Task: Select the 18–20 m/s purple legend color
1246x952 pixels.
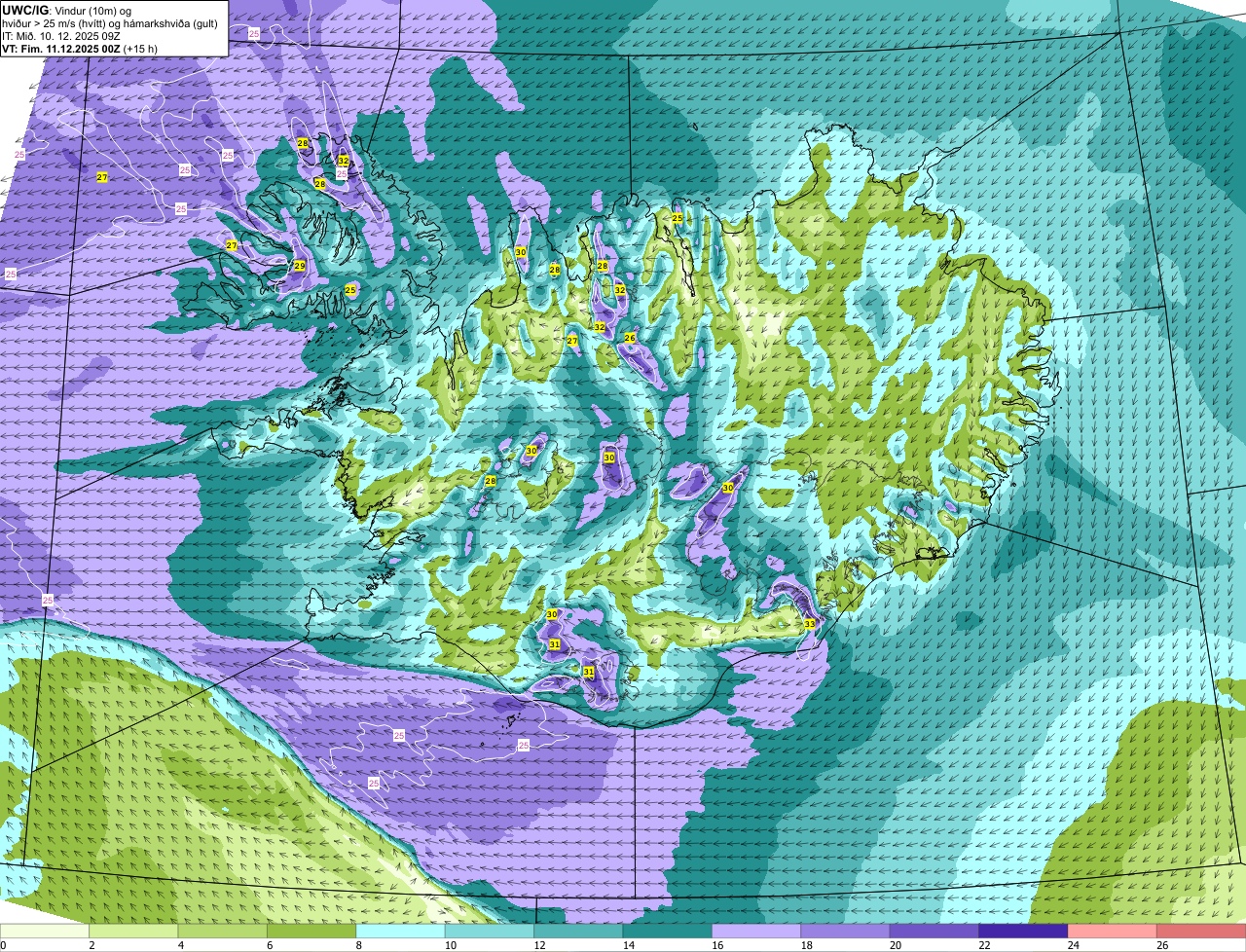Action: pos(846,931)
